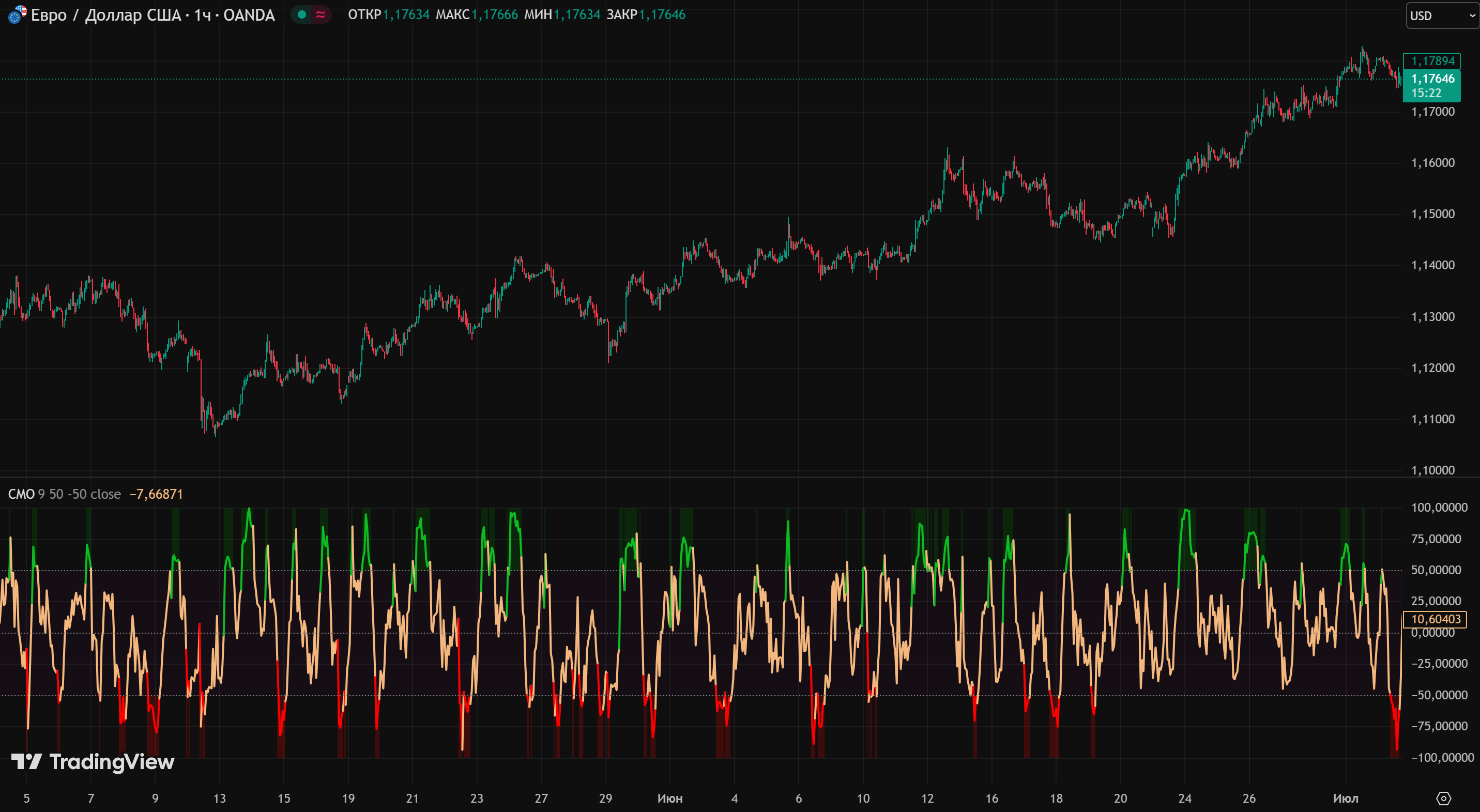Click the EUR/USD flag symbol icon
Image resolution: width=1480 pixels, height=812 pixels.
[x=17, y=14]
